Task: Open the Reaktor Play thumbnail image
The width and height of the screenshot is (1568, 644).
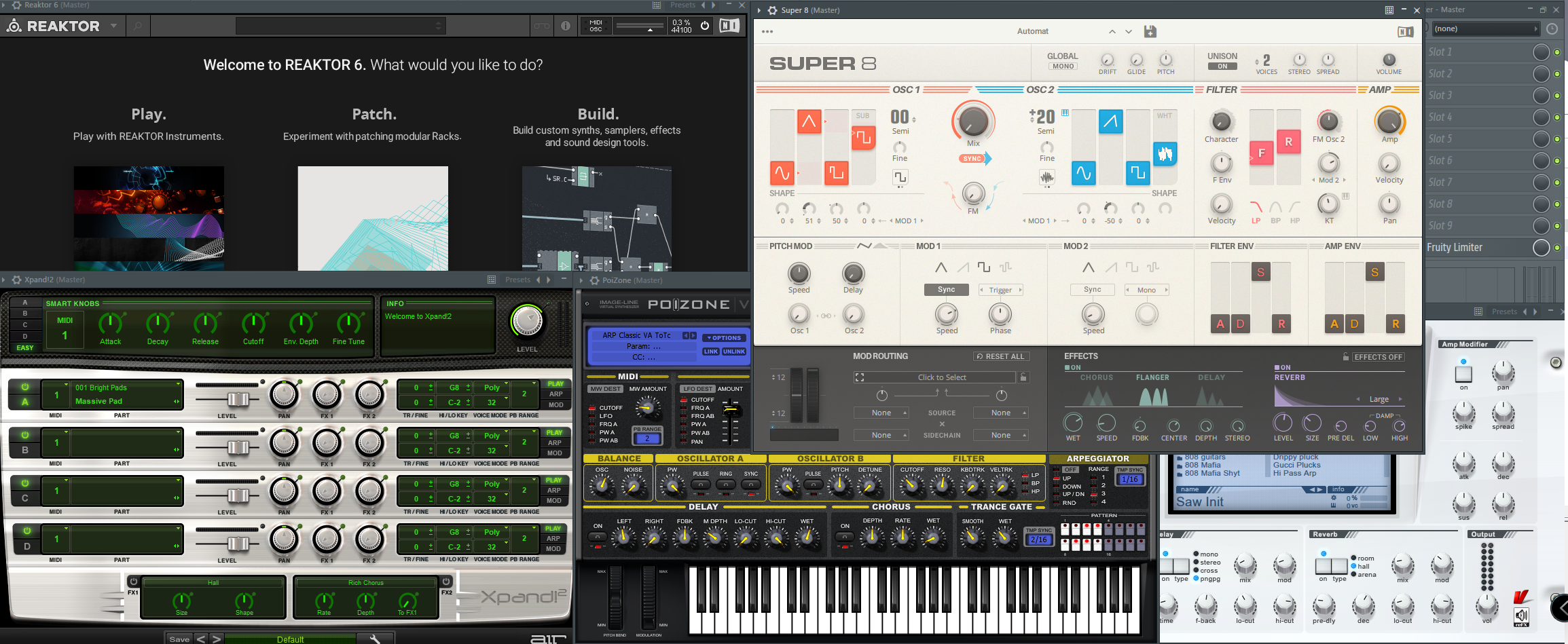Action: point(149,219)
